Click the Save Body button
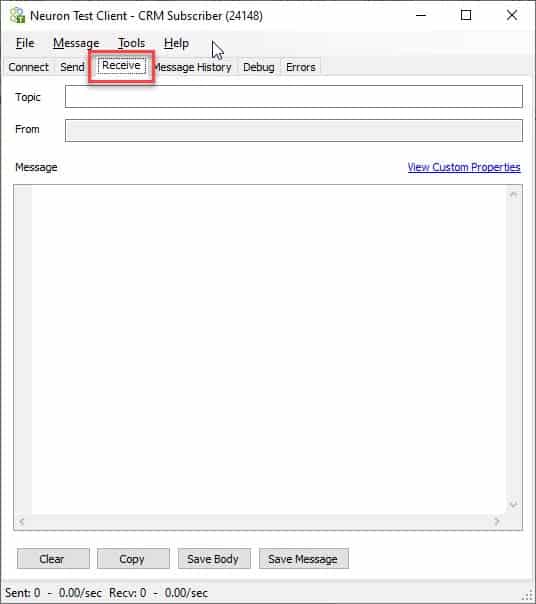The width and height of the screenshot is (536, 604). tap(214, 559)
